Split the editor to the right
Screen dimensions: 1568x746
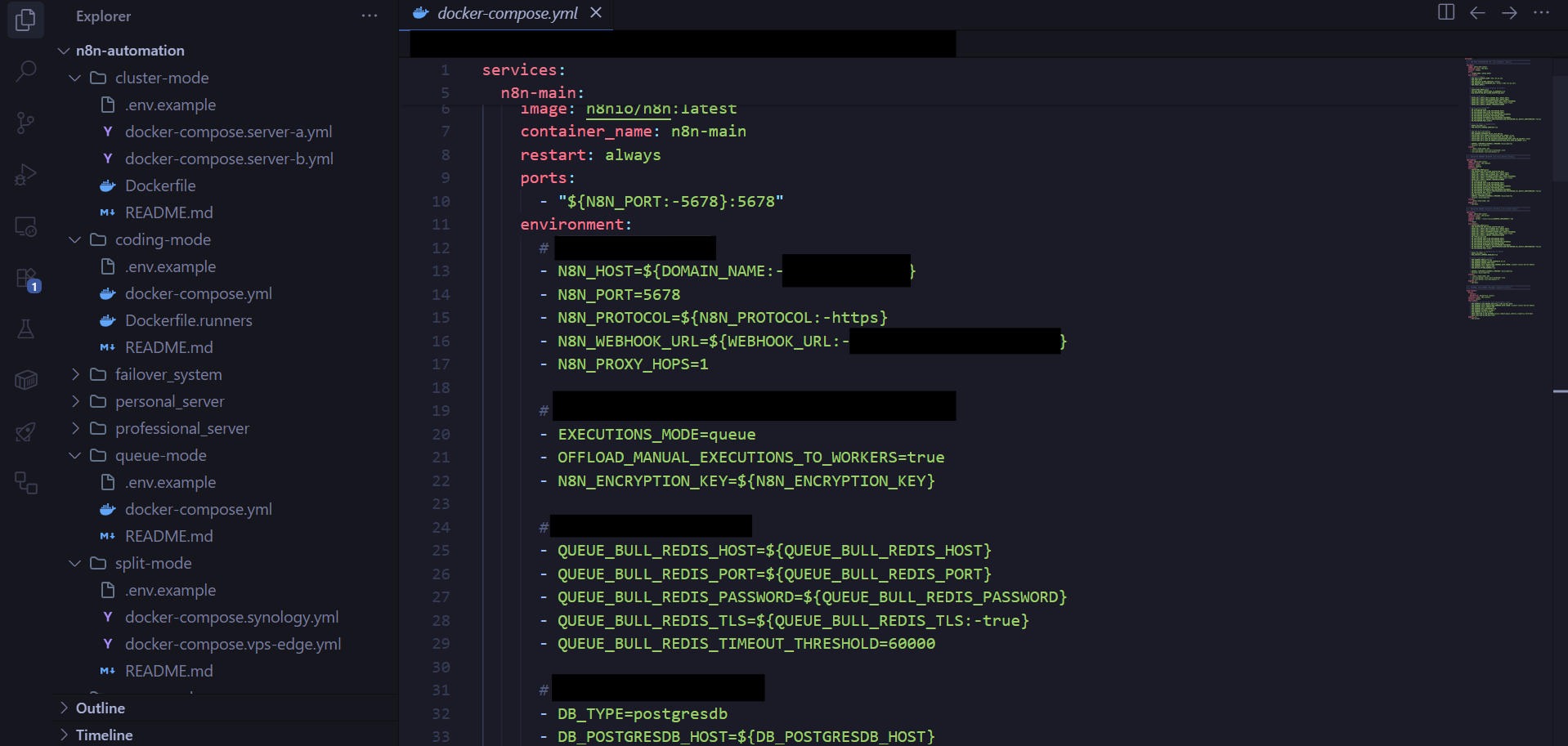(x=1445, y=12)
